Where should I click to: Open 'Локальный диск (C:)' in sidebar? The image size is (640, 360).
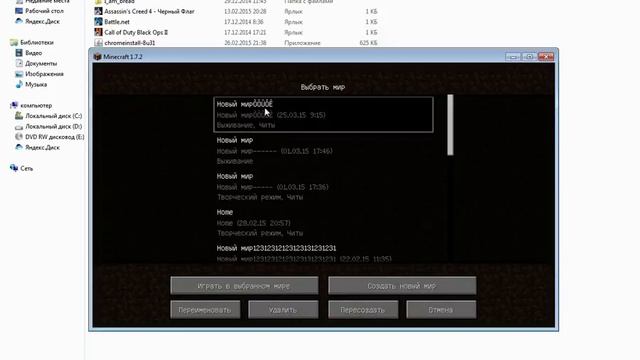(x=49, y=116)
